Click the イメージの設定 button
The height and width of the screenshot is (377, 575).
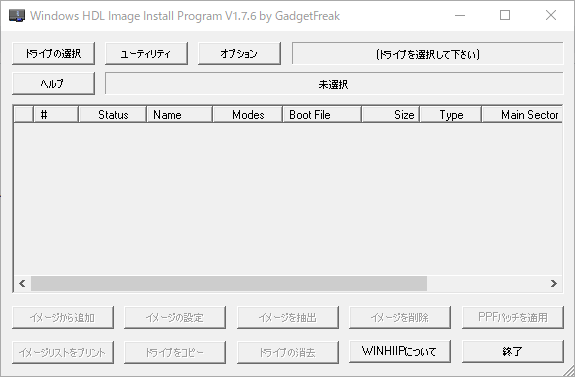tap(175, 317)
